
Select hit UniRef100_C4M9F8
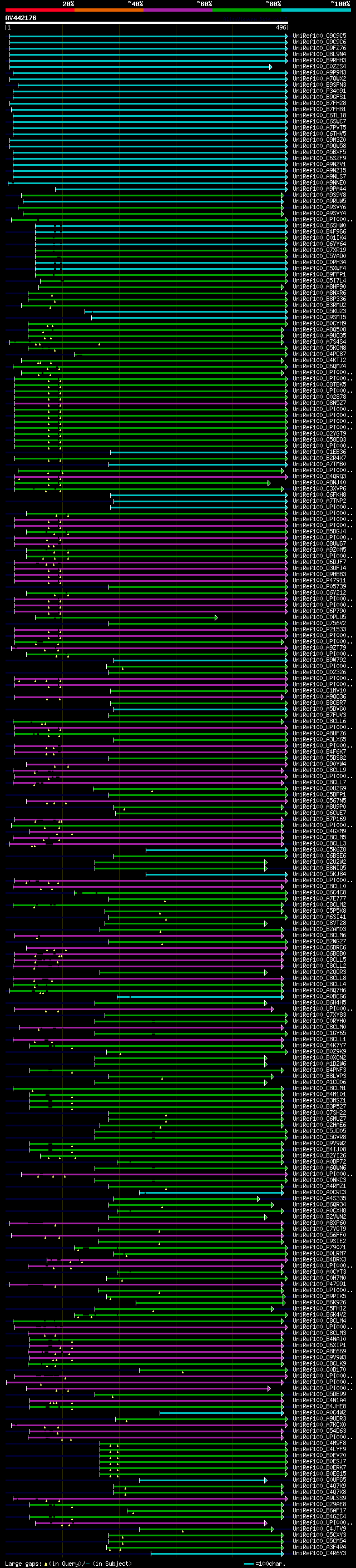point(319,1443)
